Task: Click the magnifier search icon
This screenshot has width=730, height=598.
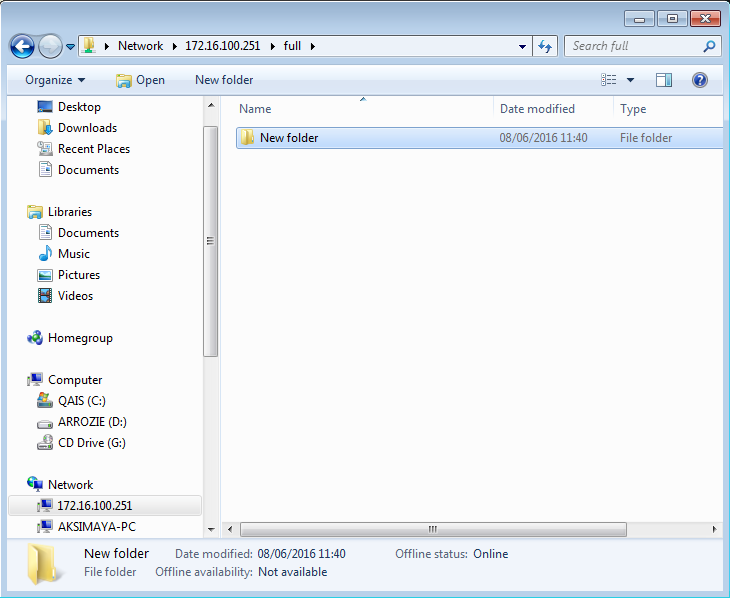Action: tap(709, 46)
